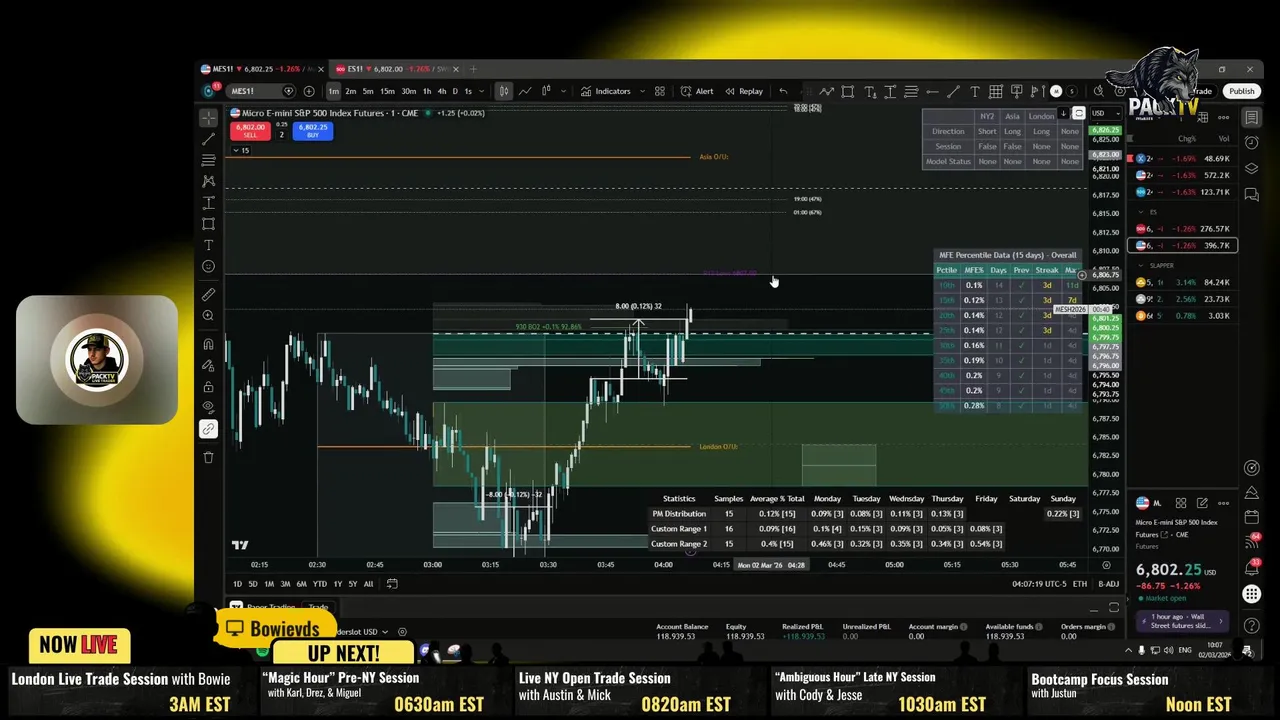Select the 1D date range
The image size is (1280, 720).
(x=237, y=584)
